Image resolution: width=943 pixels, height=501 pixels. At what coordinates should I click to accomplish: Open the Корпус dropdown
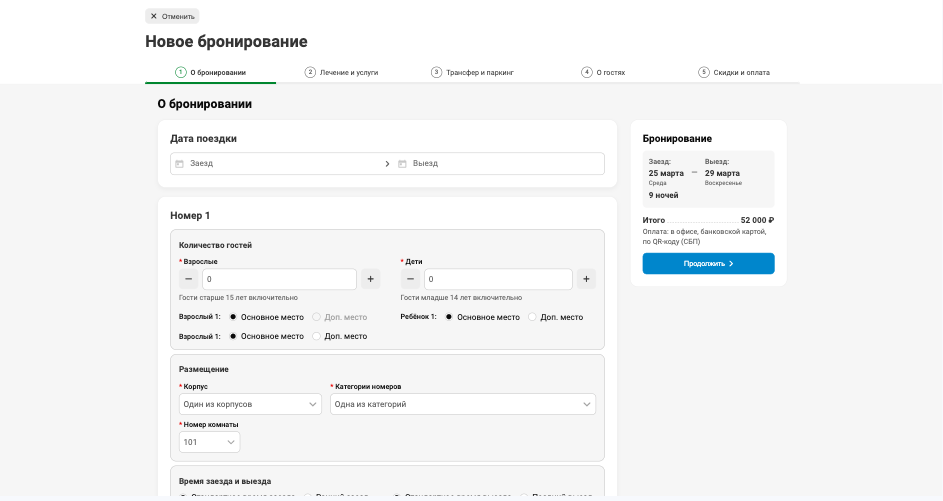point(250,404)
